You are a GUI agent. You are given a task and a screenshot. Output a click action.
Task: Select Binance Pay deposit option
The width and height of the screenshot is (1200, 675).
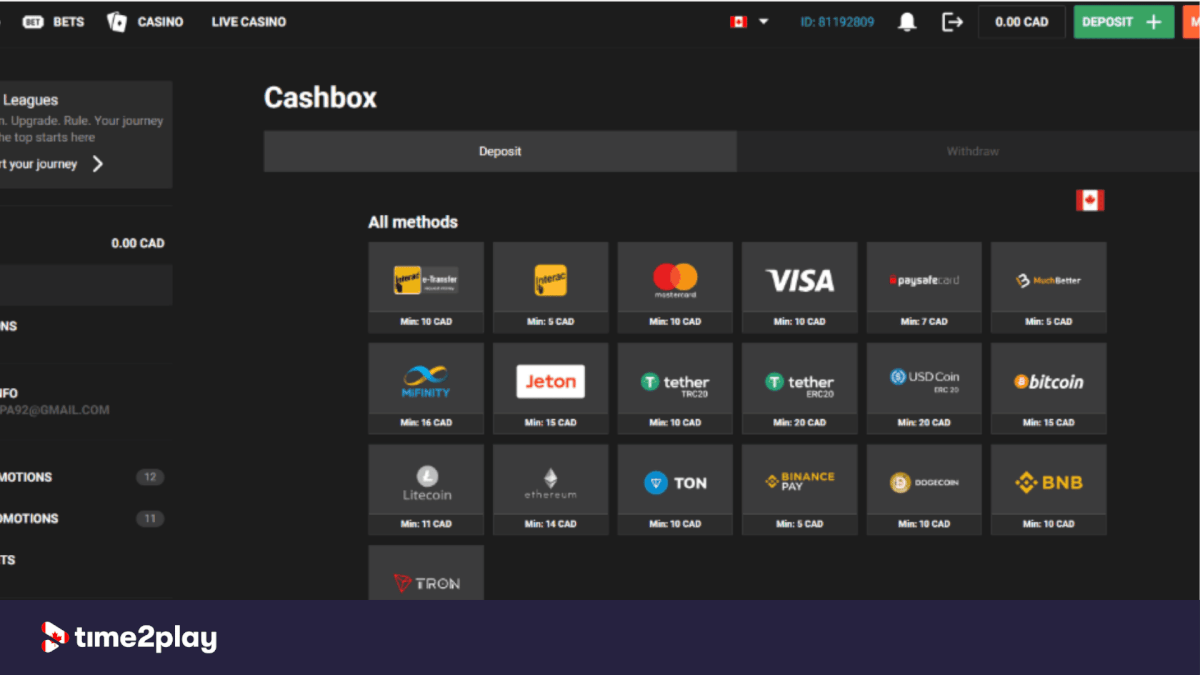coord(800,489)
